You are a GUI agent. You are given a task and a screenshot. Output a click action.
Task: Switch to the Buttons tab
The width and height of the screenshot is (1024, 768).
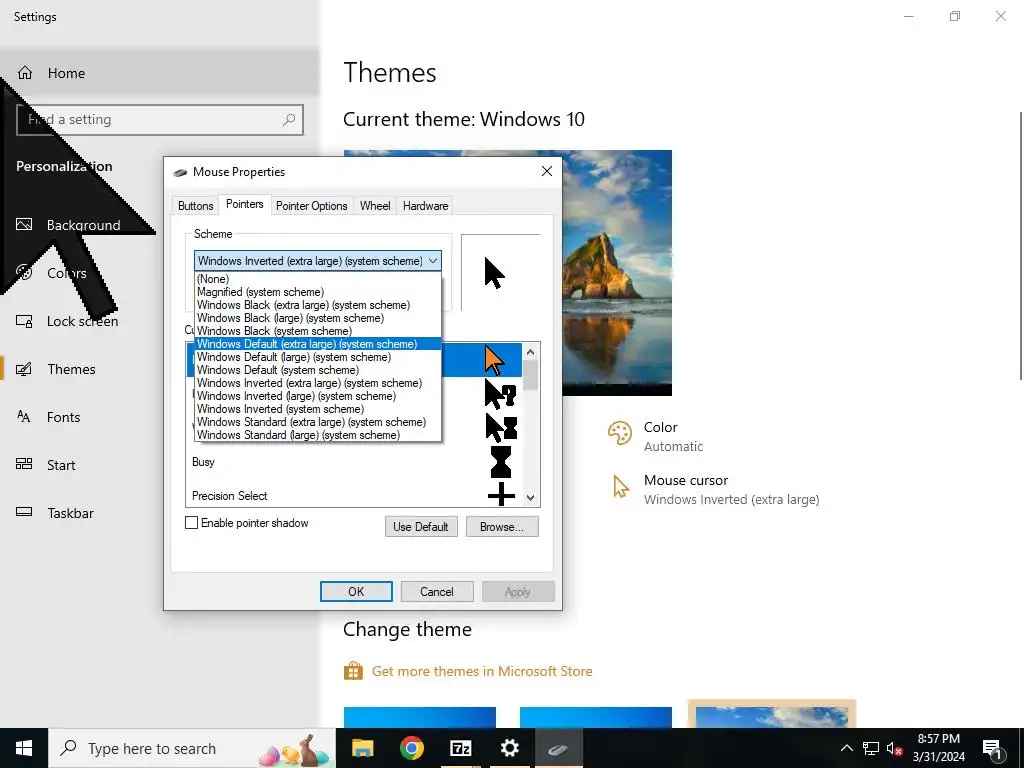click(x=195, y=206)
